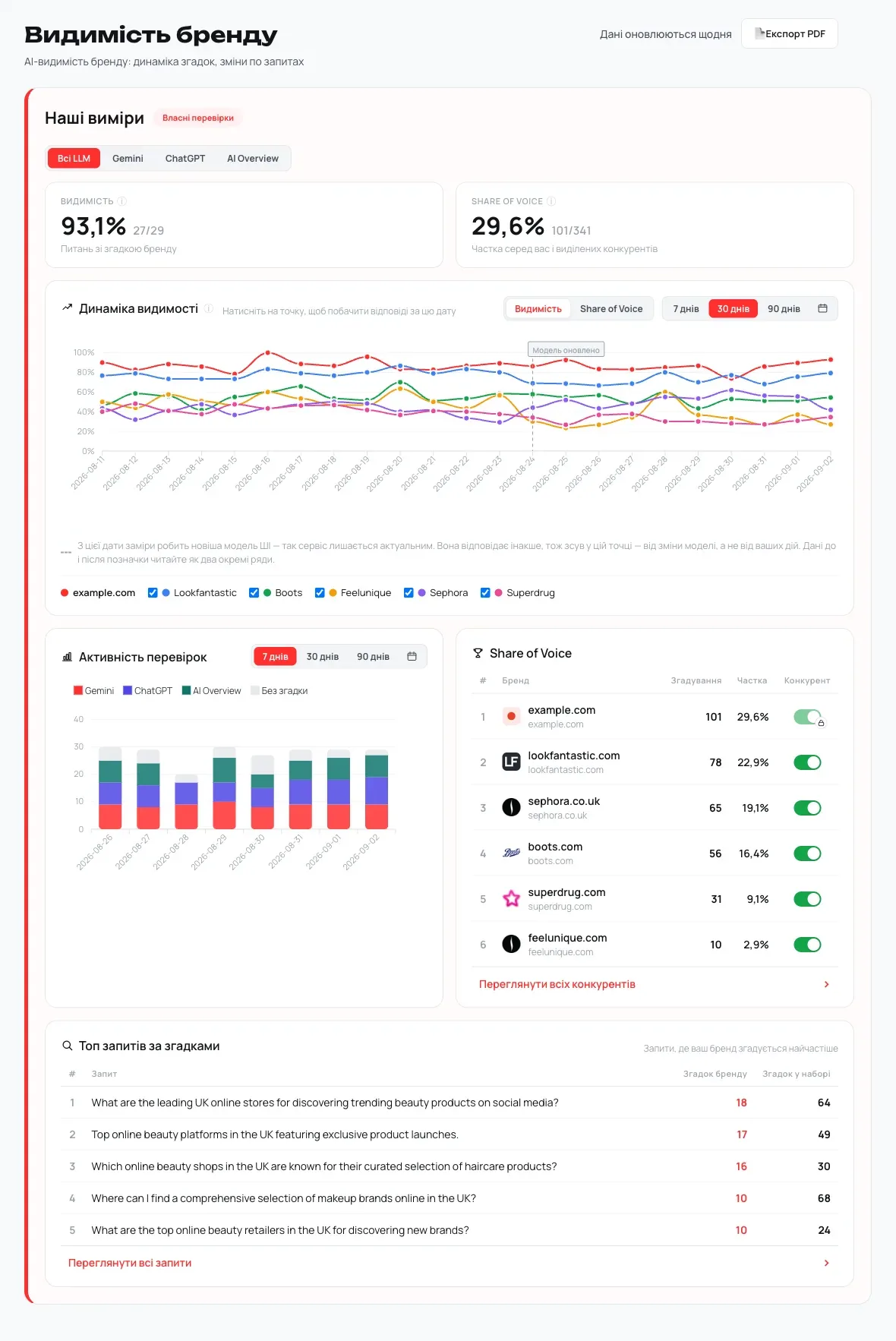Screen dimensions: 896x1341
Task: Open Переглянути всі запити link
Action: [x=130, y=1263]
